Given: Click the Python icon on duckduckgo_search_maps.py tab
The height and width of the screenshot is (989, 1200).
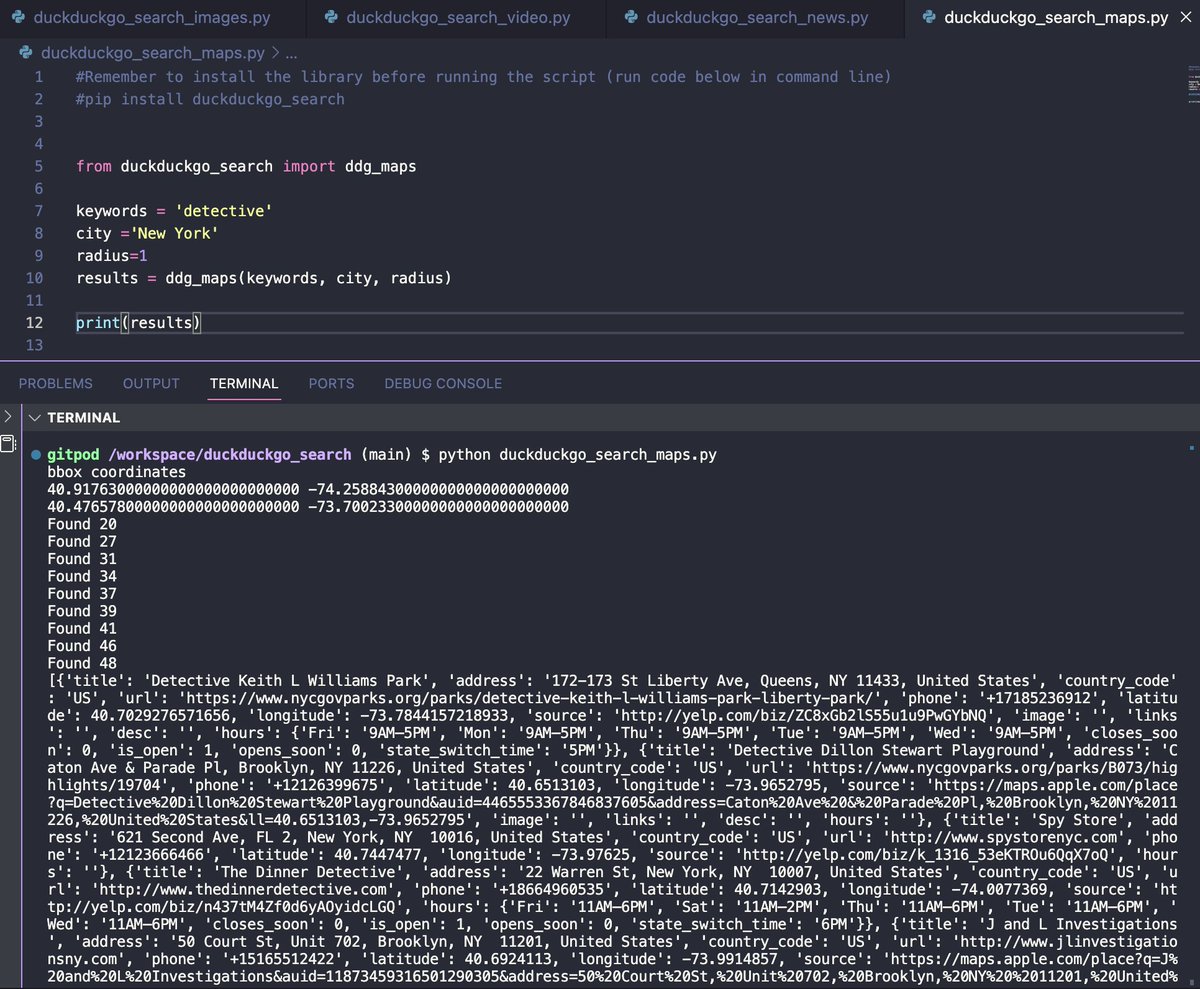Looking at the screenshot, I should 927,18.
